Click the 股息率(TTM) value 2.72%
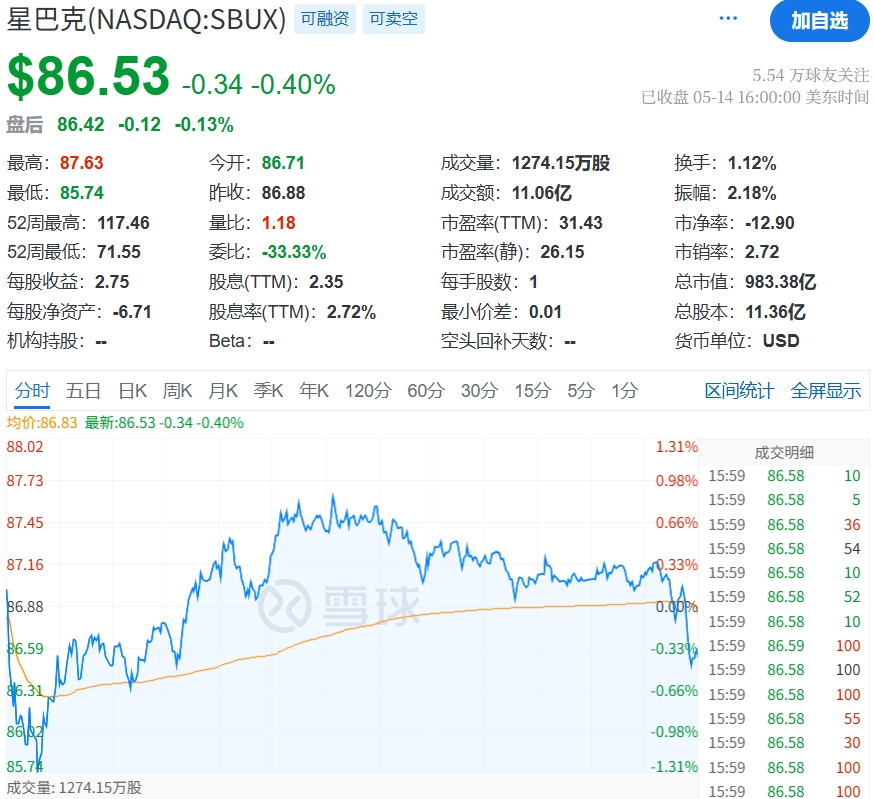The height and width of the screenshot is (799, 874). [x=351, y=312]
